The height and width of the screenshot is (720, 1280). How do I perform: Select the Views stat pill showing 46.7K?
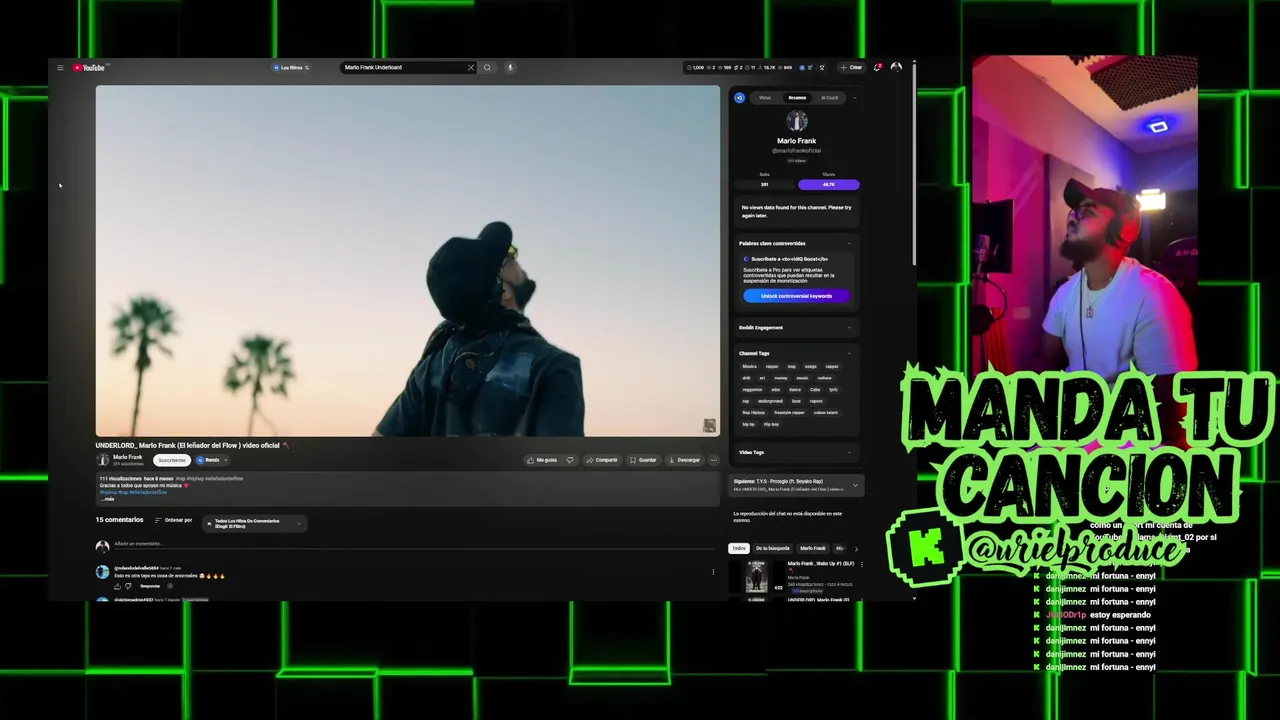(829, 184)
